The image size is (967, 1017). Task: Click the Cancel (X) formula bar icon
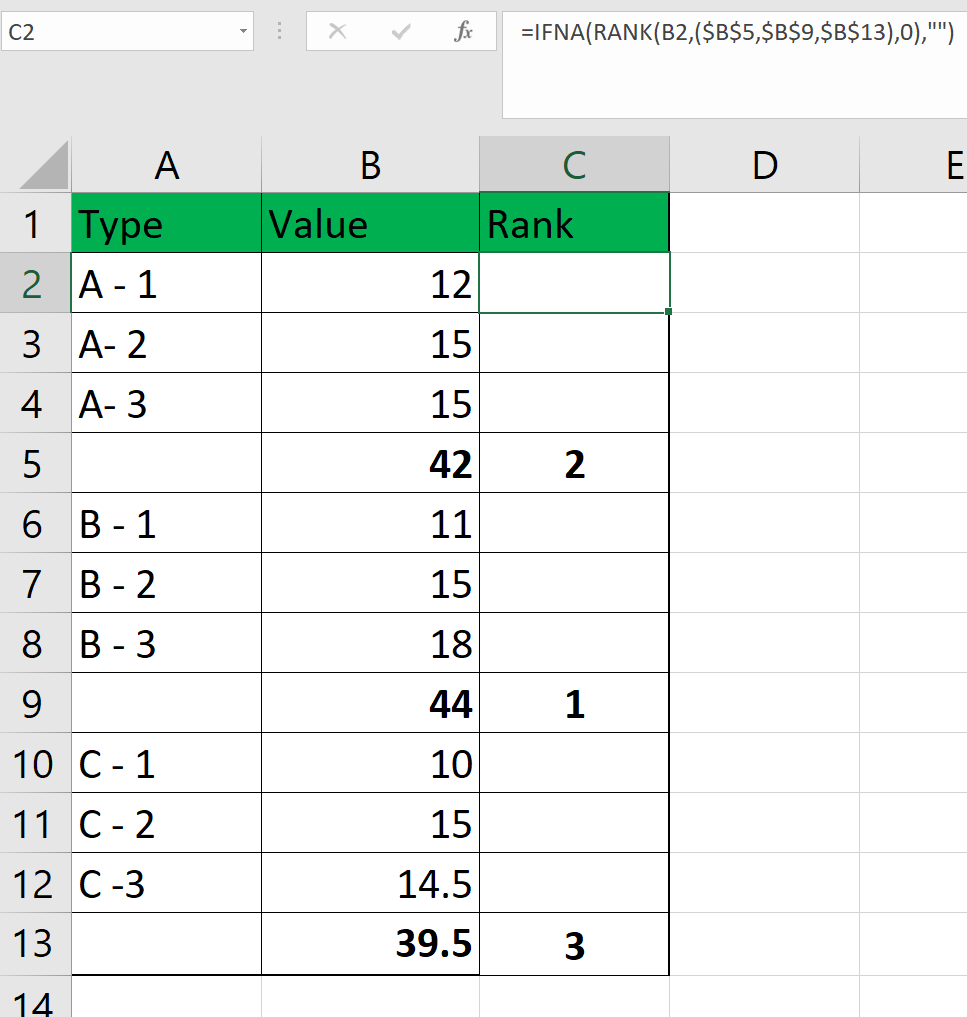coord(338,32)
